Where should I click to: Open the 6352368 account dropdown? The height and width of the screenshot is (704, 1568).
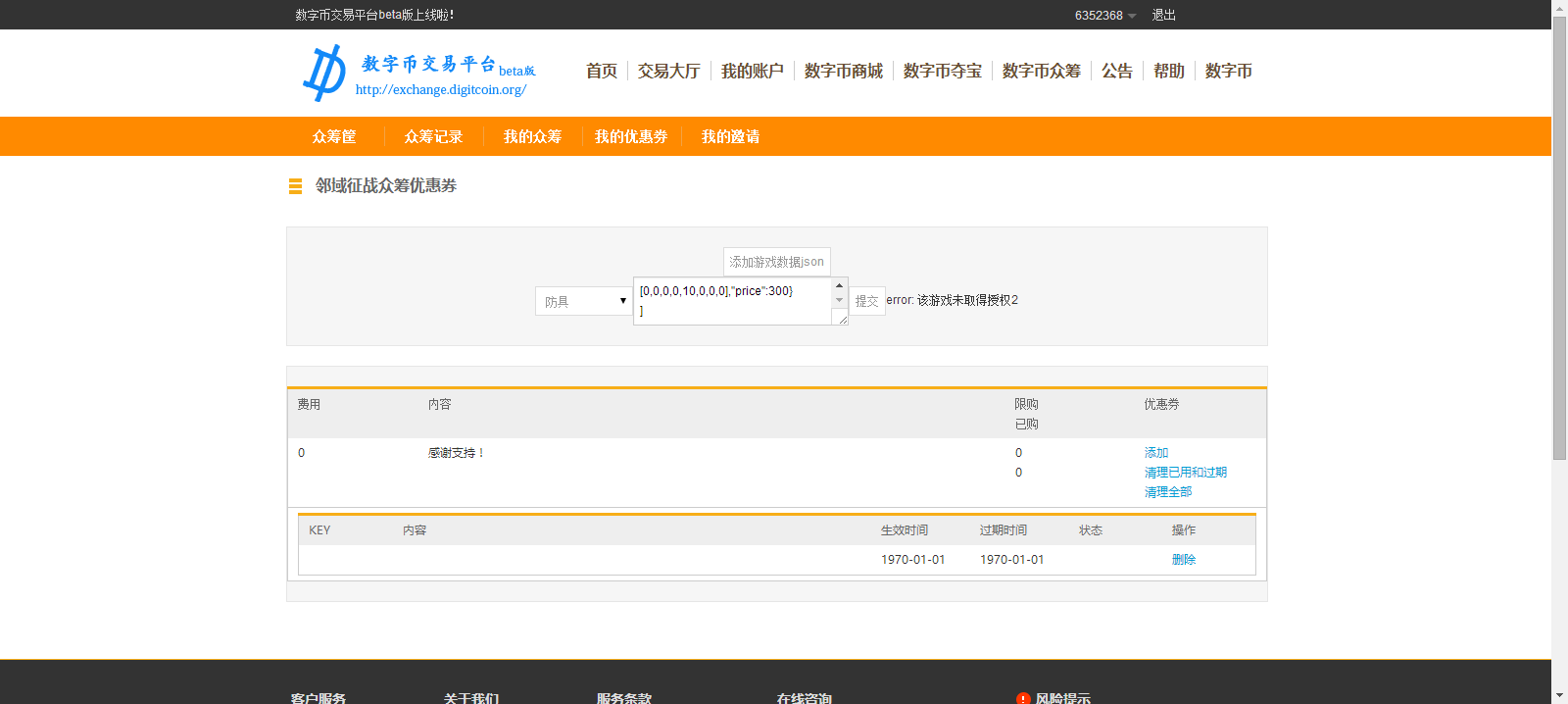pos(1105,16)
